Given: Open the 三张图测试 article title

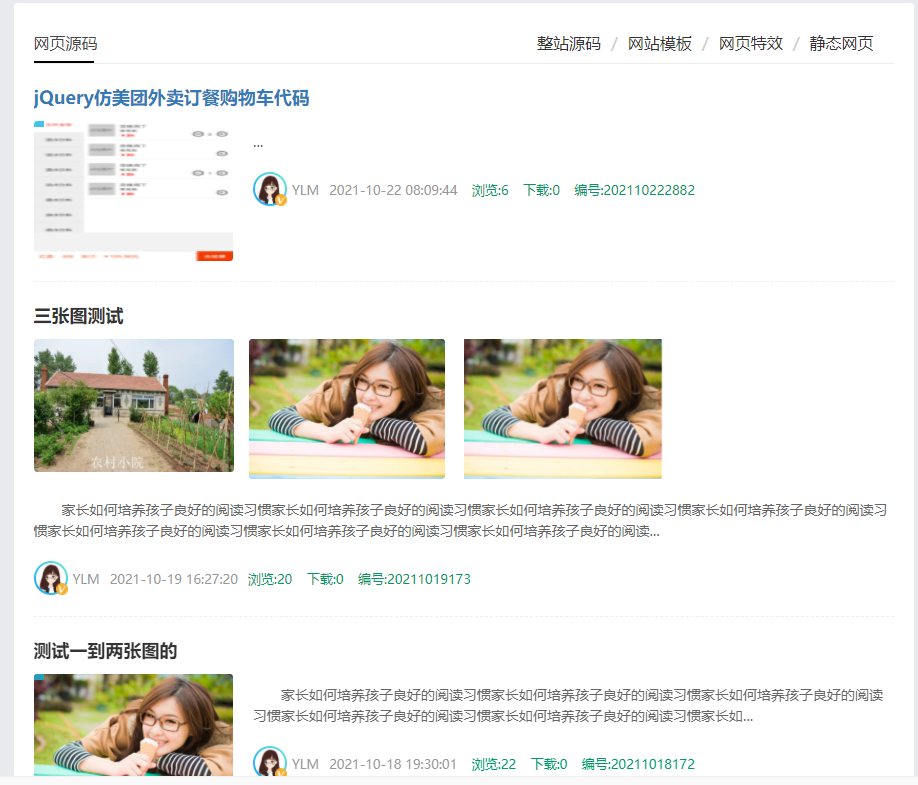Looking at the screenshot, I should [x=78, y=316].
